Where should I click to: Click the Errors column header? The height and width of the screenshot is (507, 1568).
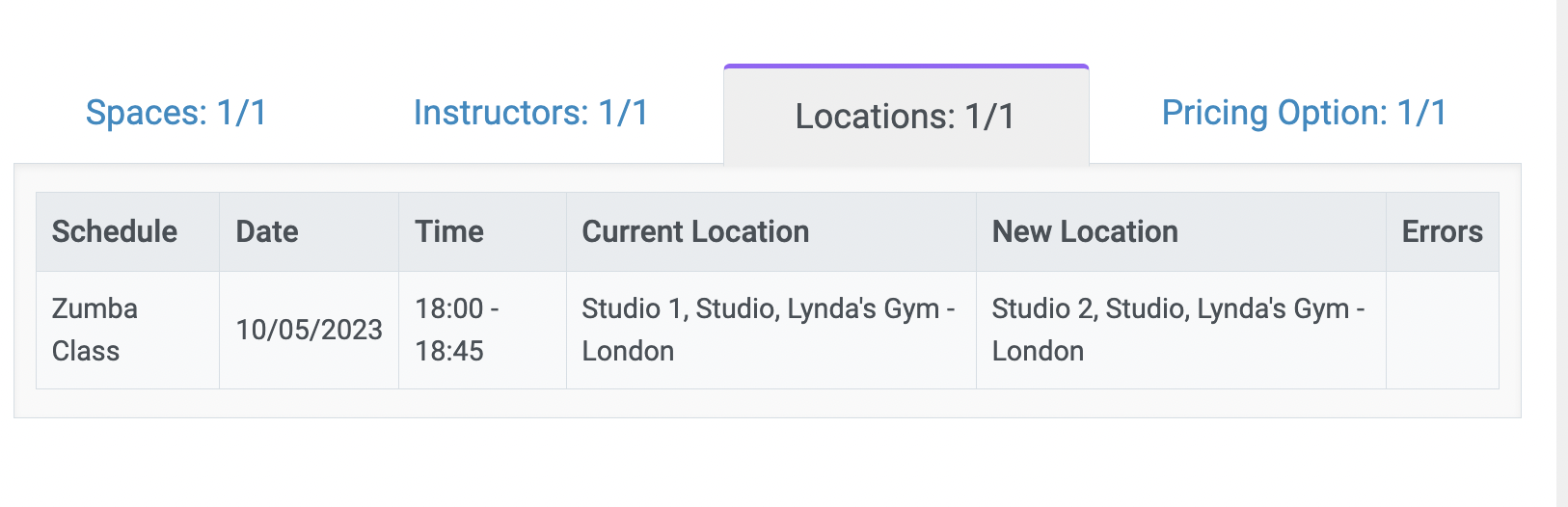[1443, 231]
